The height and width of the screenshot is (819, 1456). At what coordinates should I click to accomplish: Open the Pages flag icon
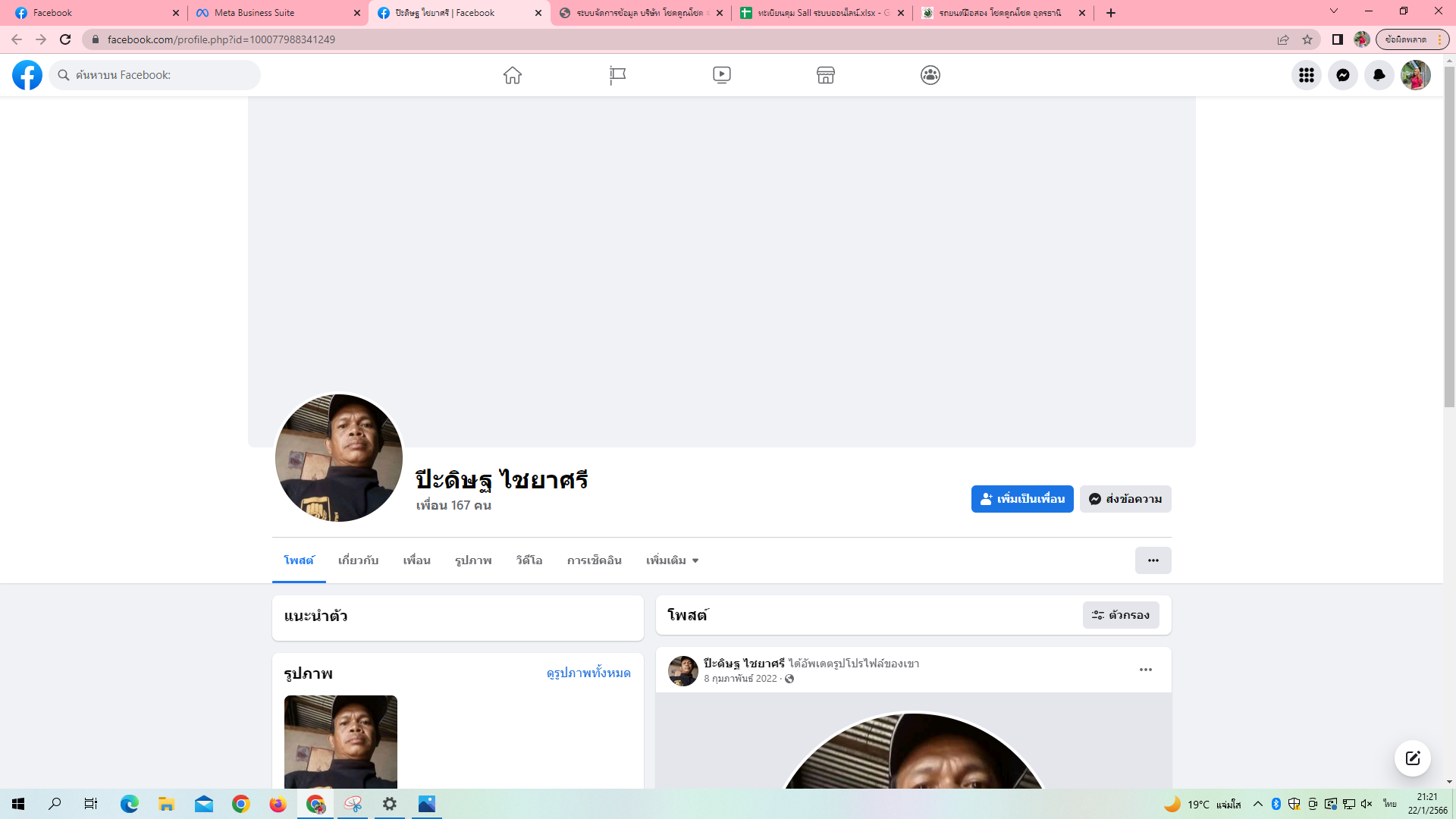(x=617, y=75)
